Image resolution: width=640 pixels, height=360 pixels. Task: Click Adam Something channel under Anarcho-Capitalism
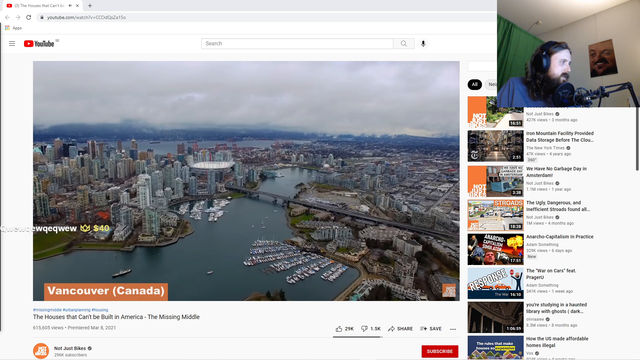(542, 244)
